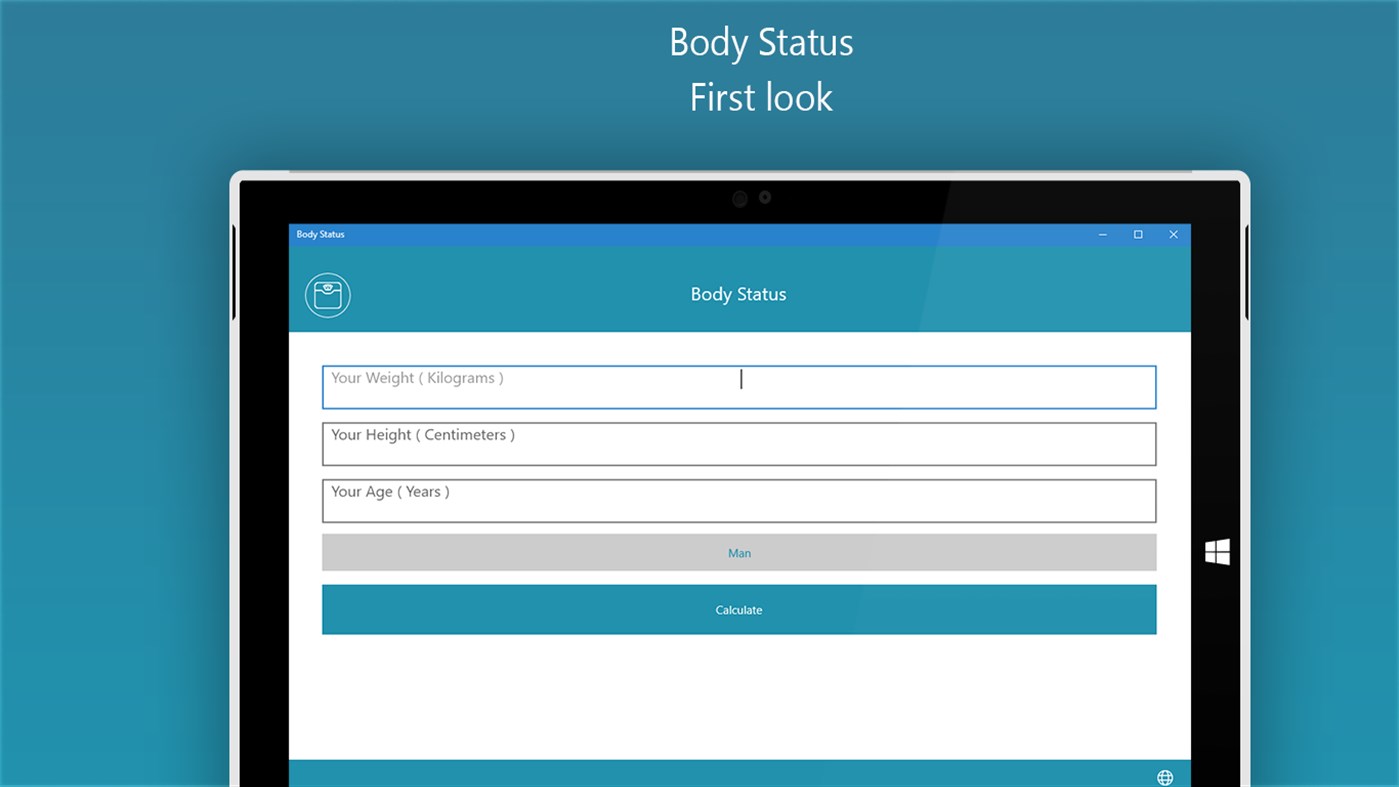This screenshot has height=787, width=1399.
Task: Click the large Body Status heading above tablet
Action: 761,43
